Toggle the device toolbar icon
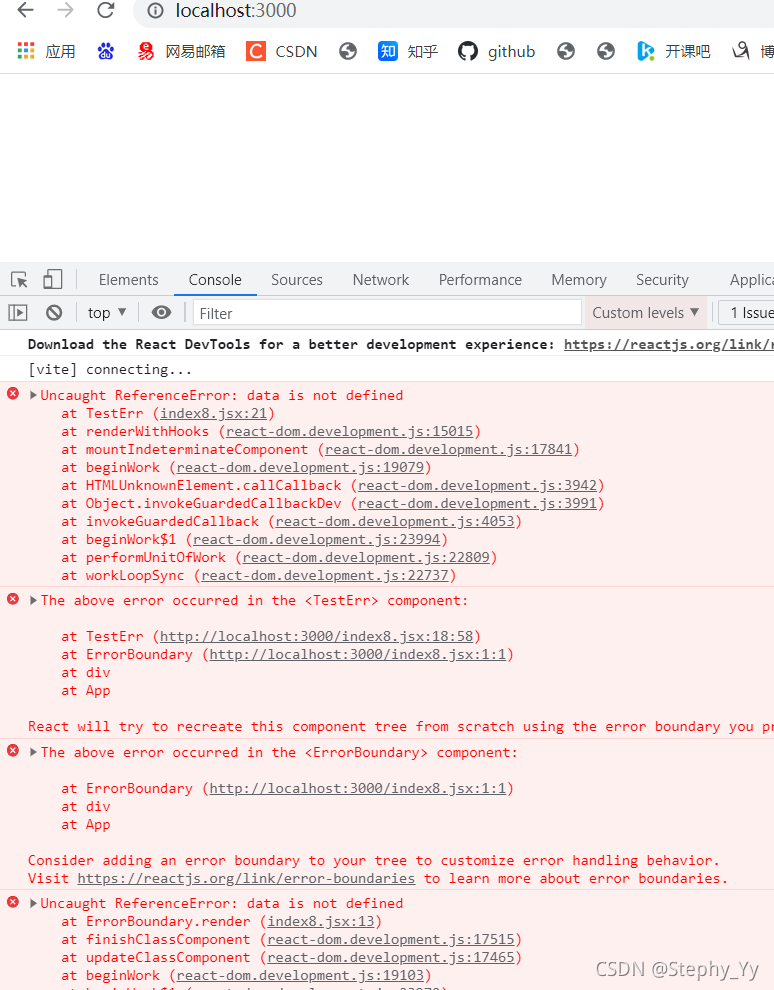 (x=52, y=279)
